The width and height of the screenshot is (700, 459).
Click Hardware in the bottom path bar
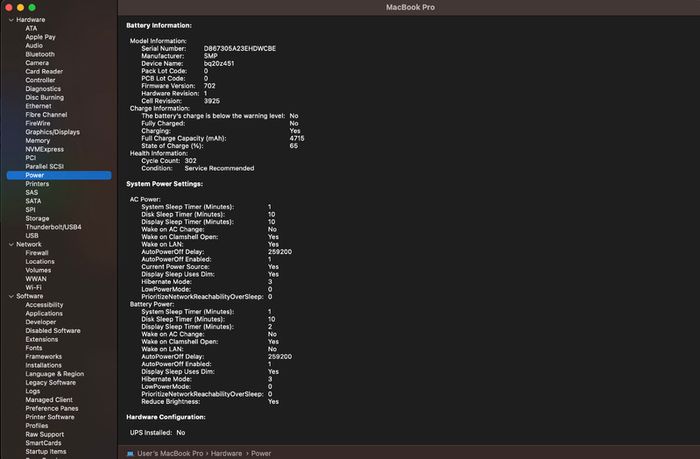click(x=226, y=453)
